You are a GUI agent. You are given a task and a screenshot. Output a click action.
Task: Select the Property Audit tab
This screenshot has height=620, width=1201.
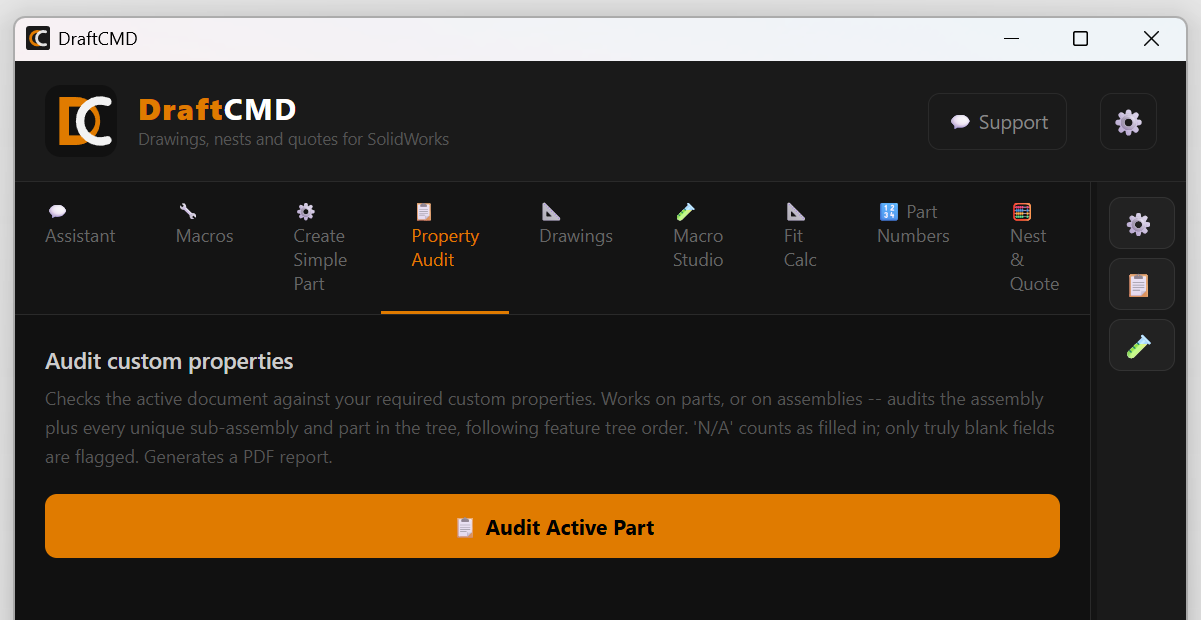[x=445, y=248]
